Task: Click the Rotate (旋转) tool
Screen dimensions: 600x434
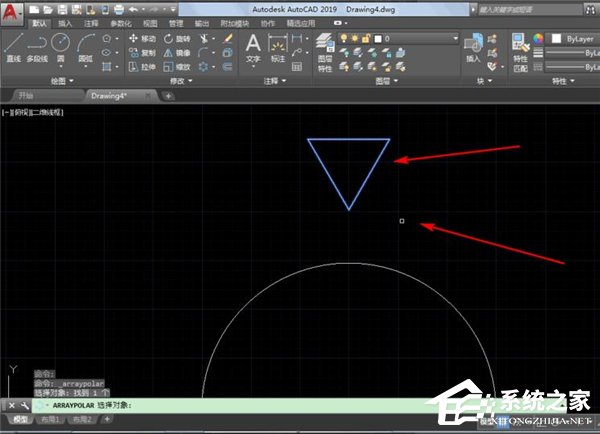Action: [x=176, y=38]
